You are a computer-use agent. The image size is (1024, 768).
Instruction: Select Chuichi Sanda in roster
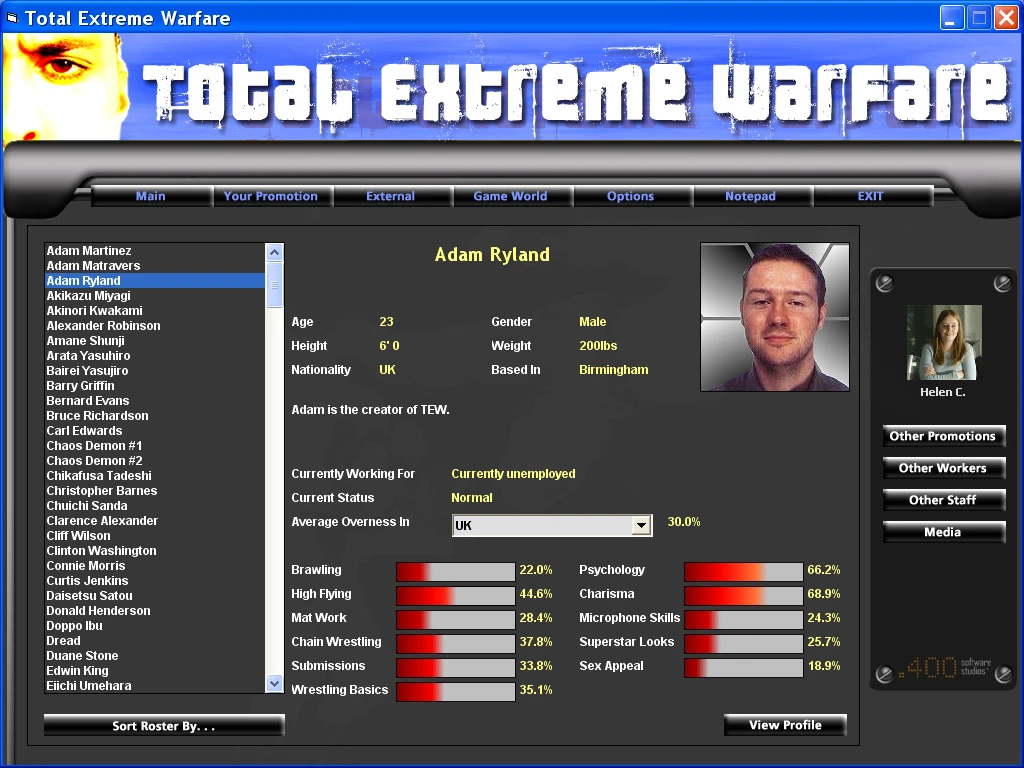(x=155, y=506)
